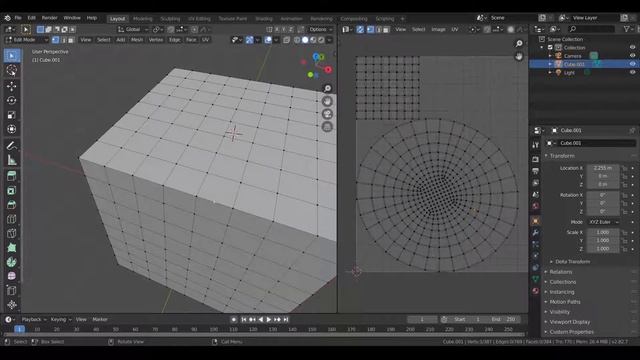Switch to solid viewport shading
Image resolution: width=640 pixels, height=360 pixels.
point(305,40)
